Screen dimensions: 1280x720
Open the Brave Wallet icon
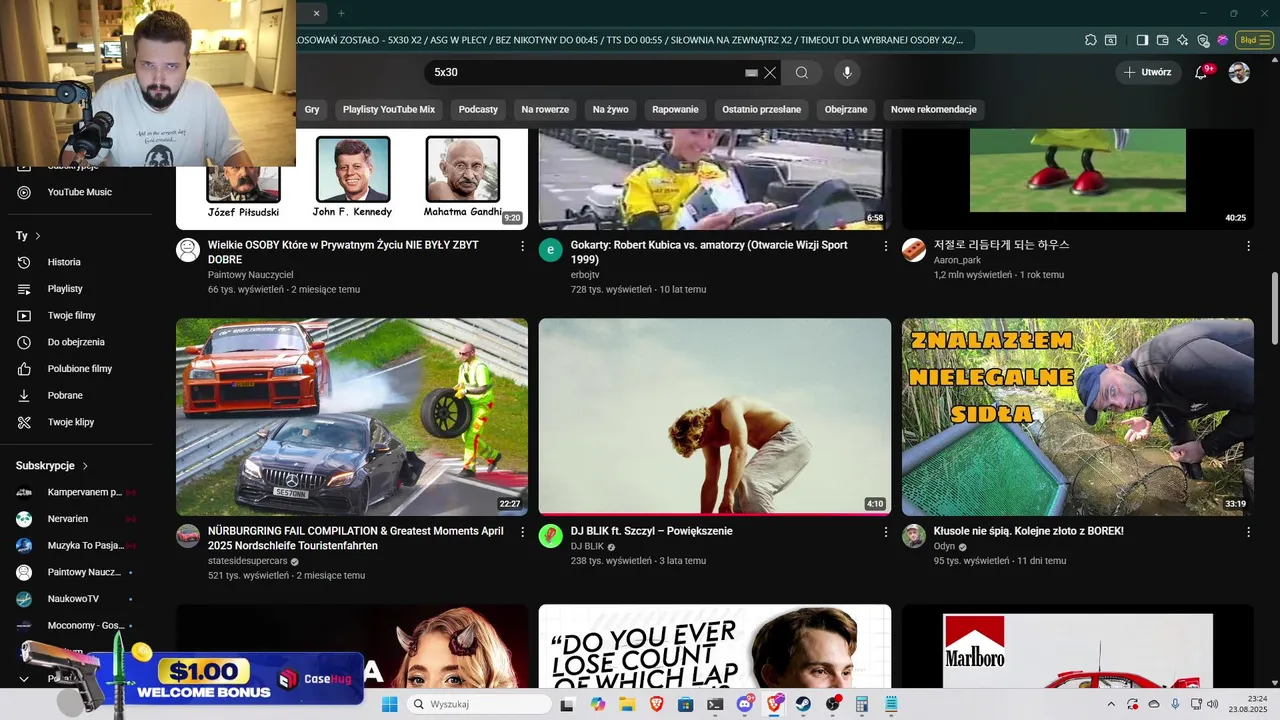(x=1162, y=40)
